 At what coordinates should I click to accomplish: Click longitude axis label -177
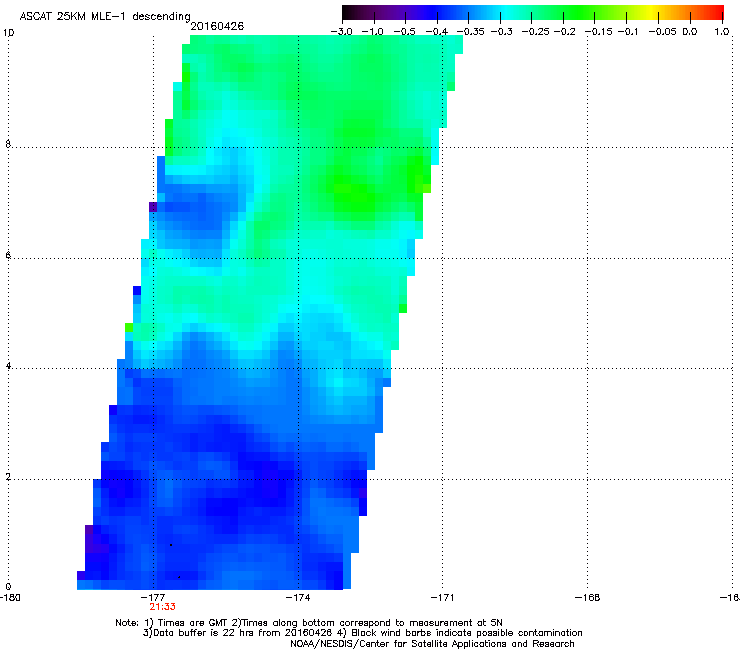(x=153, y=598)
